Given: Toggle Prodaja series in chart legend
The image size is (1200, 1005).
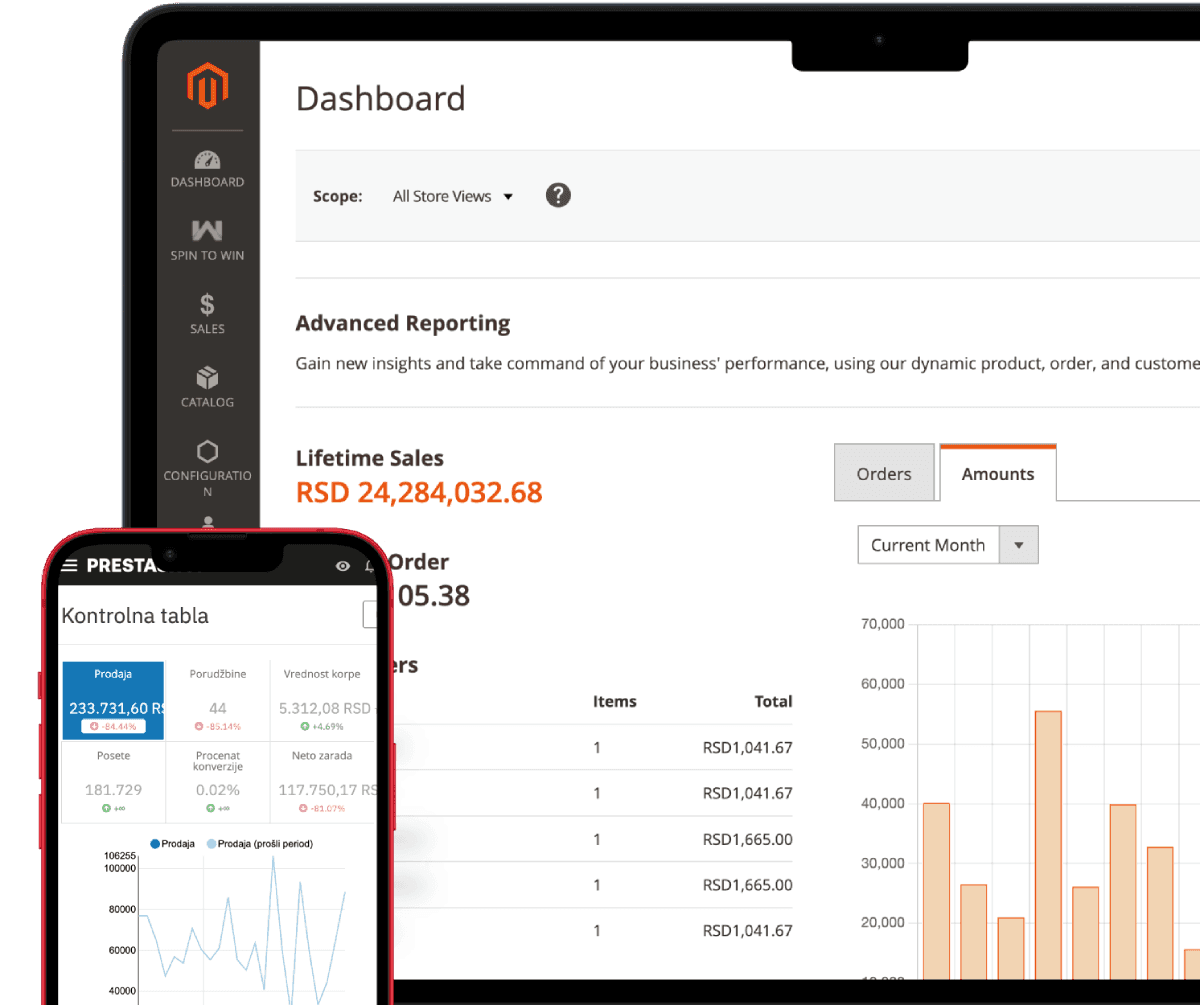Looking at the screenshot, I should 172,844.
